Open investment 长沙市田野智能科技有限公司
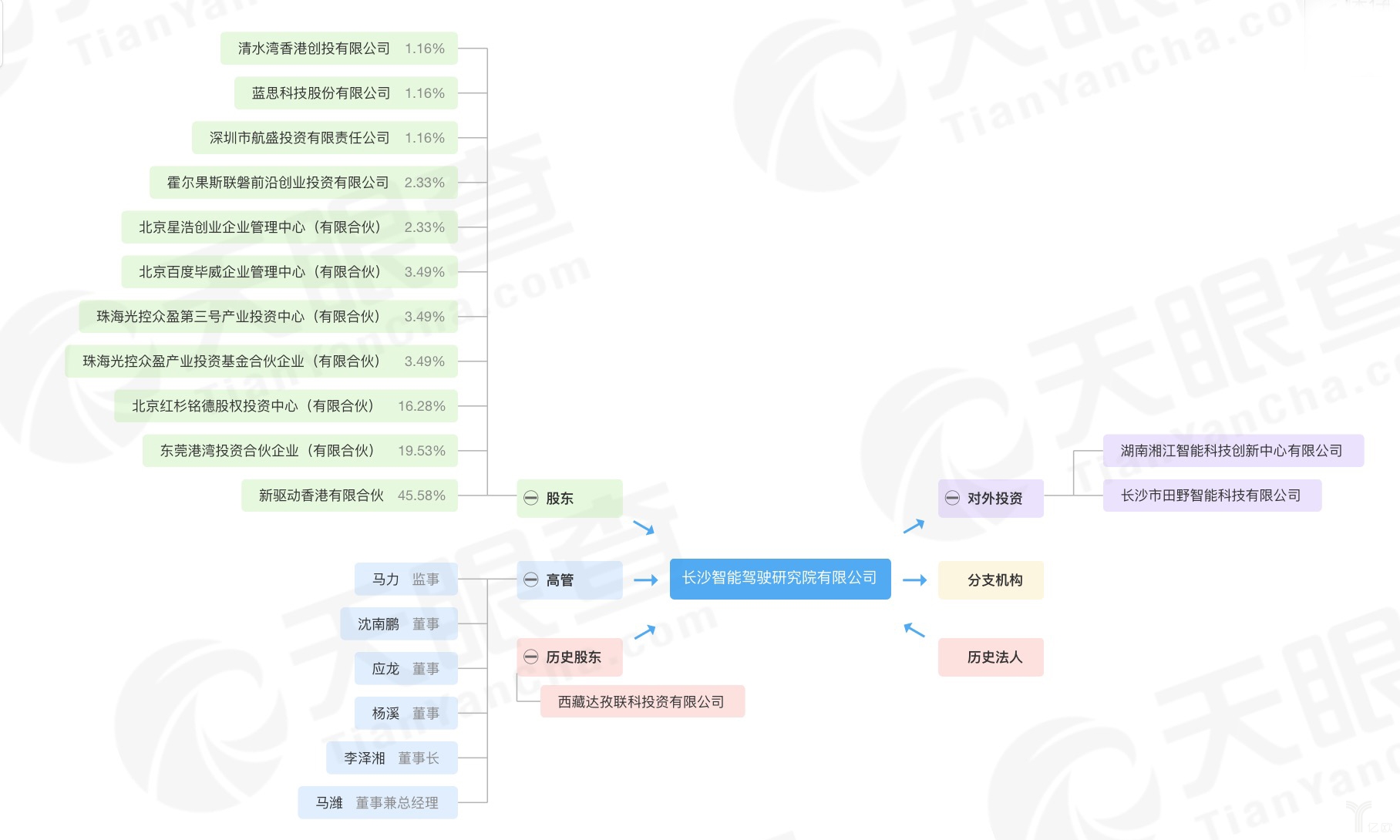1400x840 pixels. (1212, 496)
